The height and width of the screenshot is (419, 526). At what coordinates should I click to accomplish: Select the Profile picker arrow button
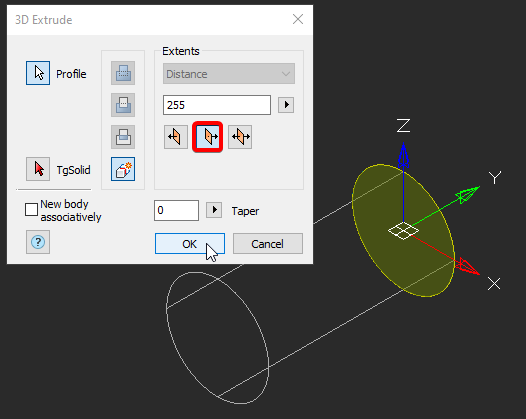click(x=38, y=73)
